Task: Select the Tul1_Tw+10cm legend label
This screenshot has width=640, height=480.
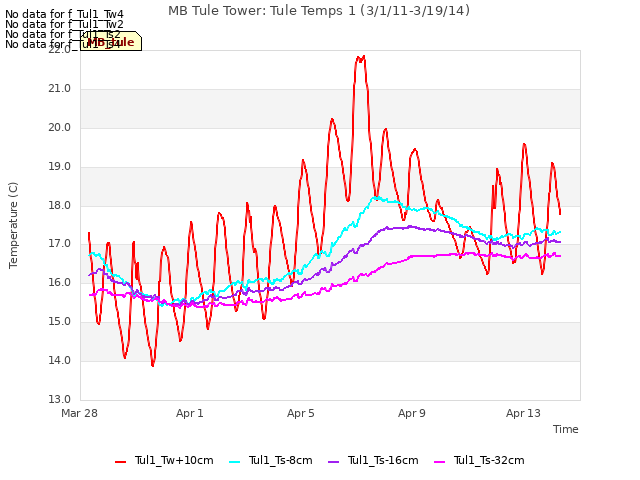Action: click(174, 460)
